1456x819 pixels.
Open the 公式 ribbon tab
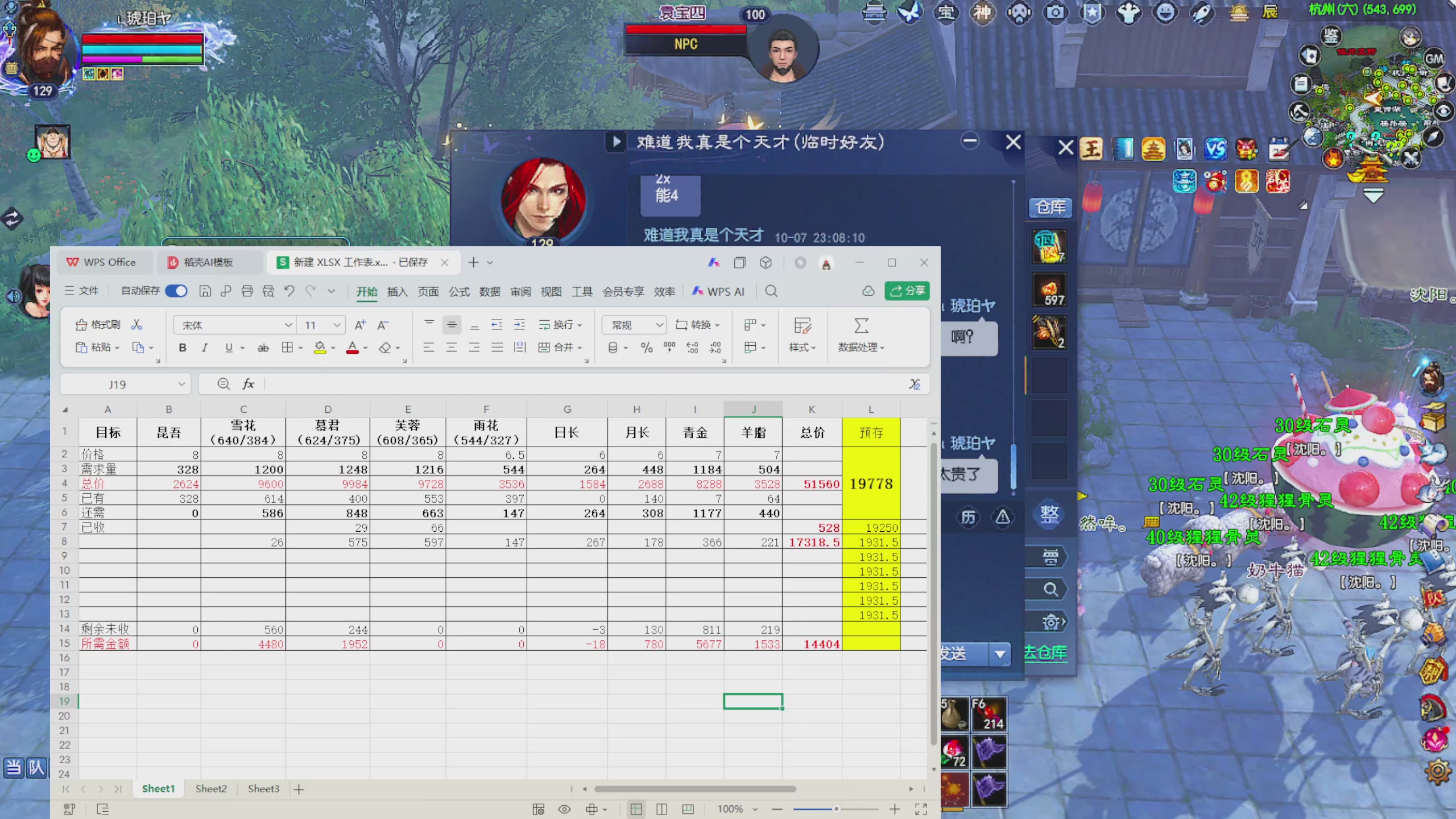459,292
